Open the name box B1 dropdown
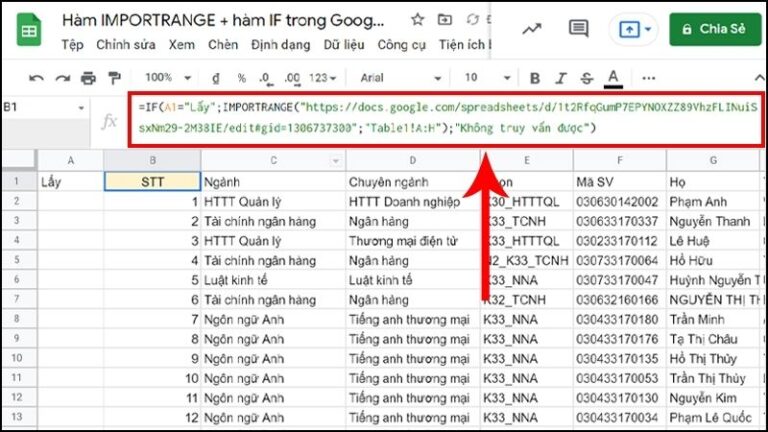 click(x=81, y=108)
